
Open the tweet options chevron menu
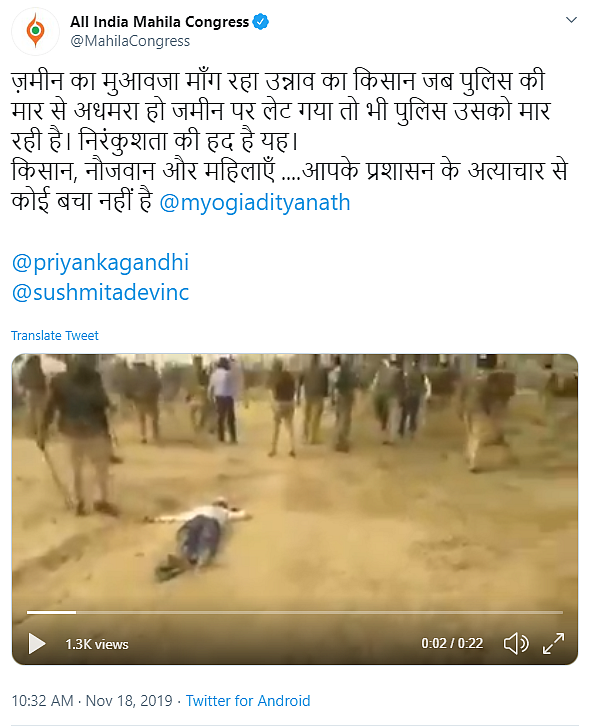[x=571, y=20]
